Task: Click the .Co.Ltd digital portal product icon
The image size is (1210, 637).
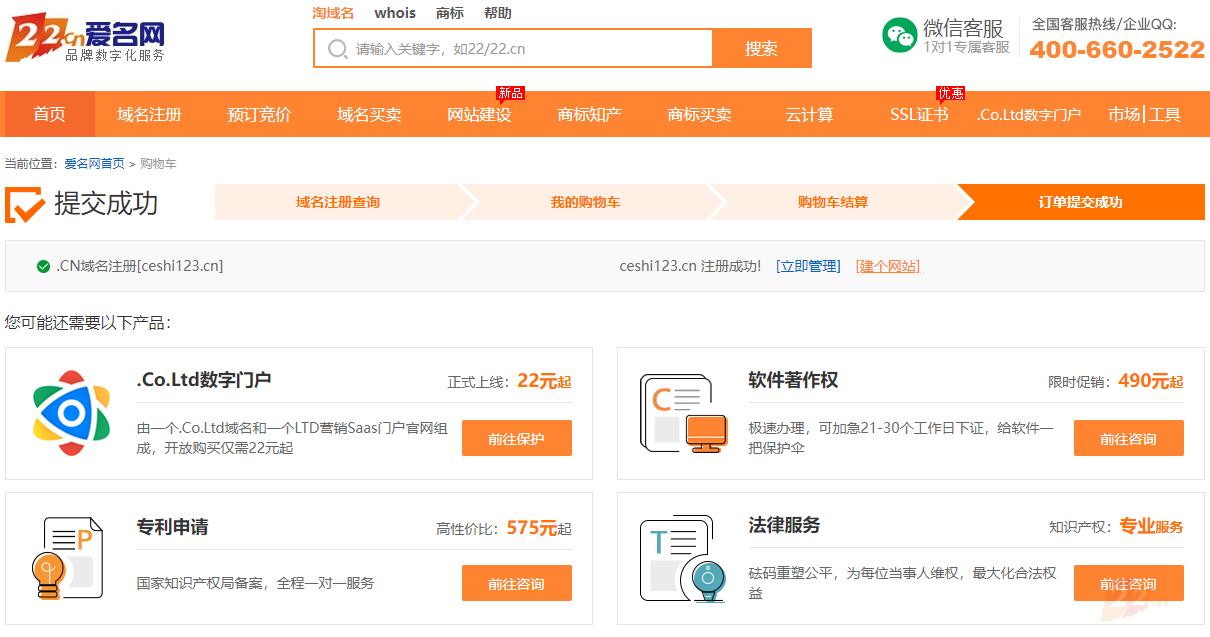Action: click(x=71, y=413)
